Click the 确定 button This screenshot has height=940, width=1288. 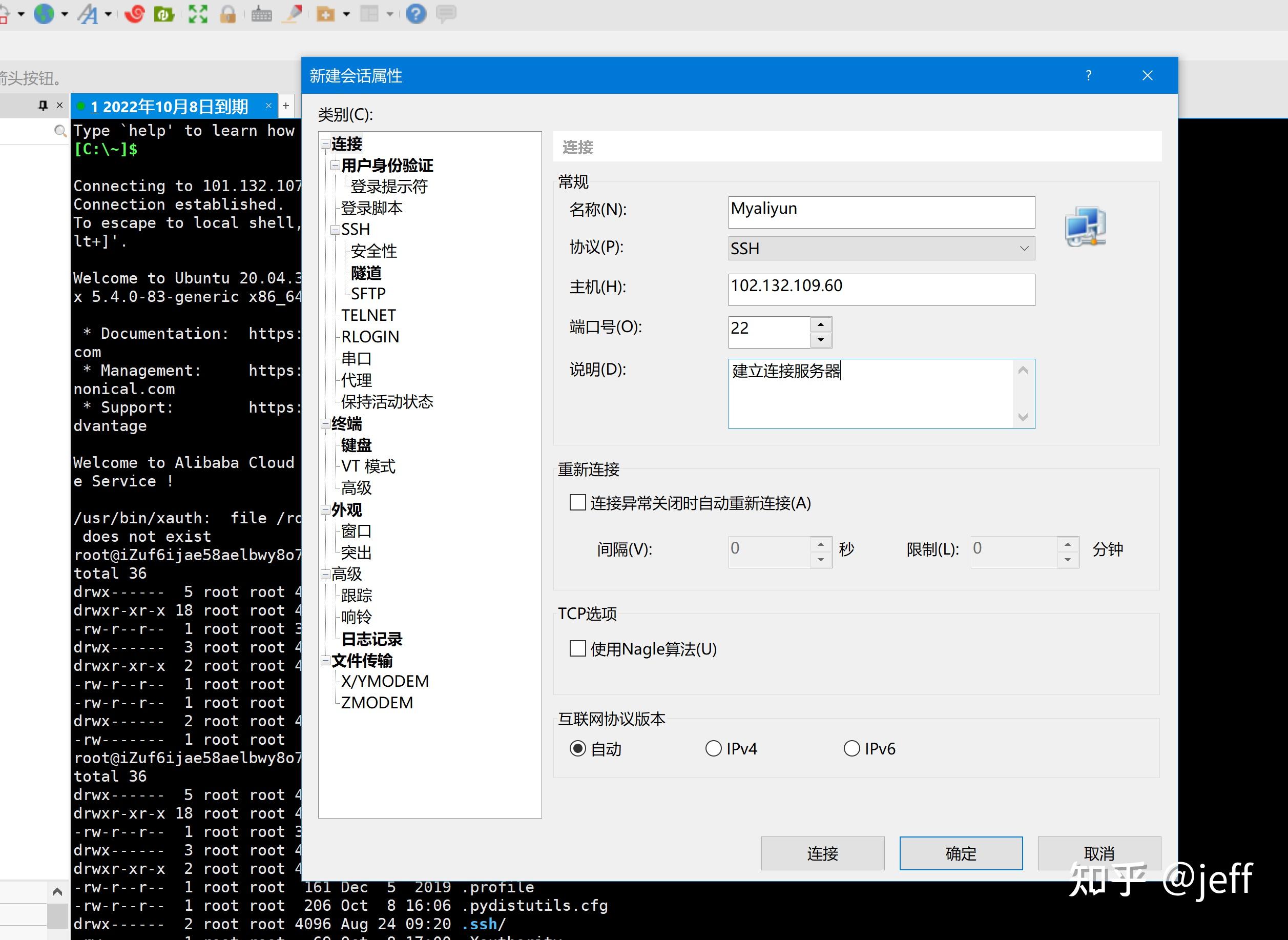coord(961,853)
